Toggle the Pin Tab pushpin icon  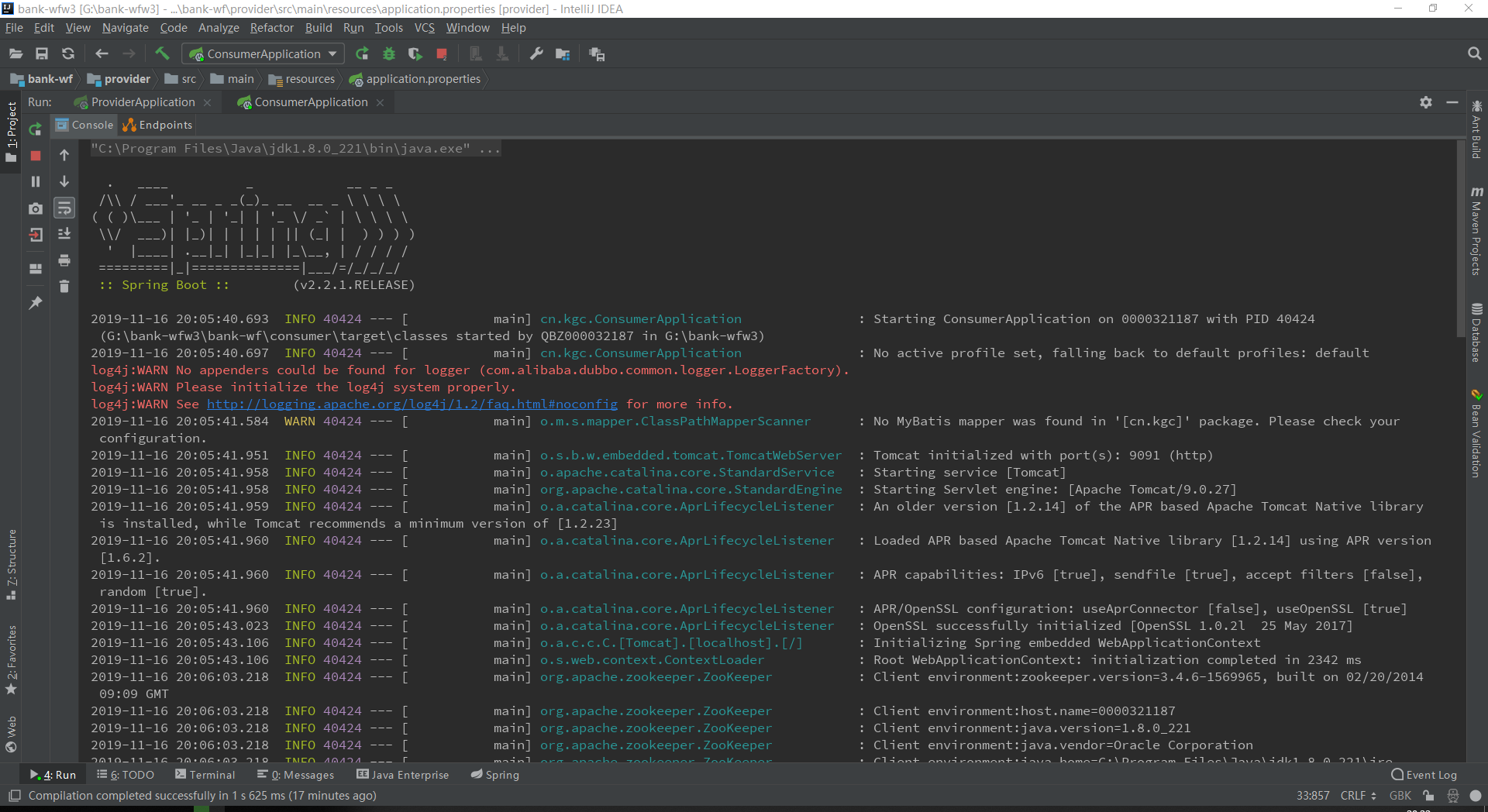[35, 303]
